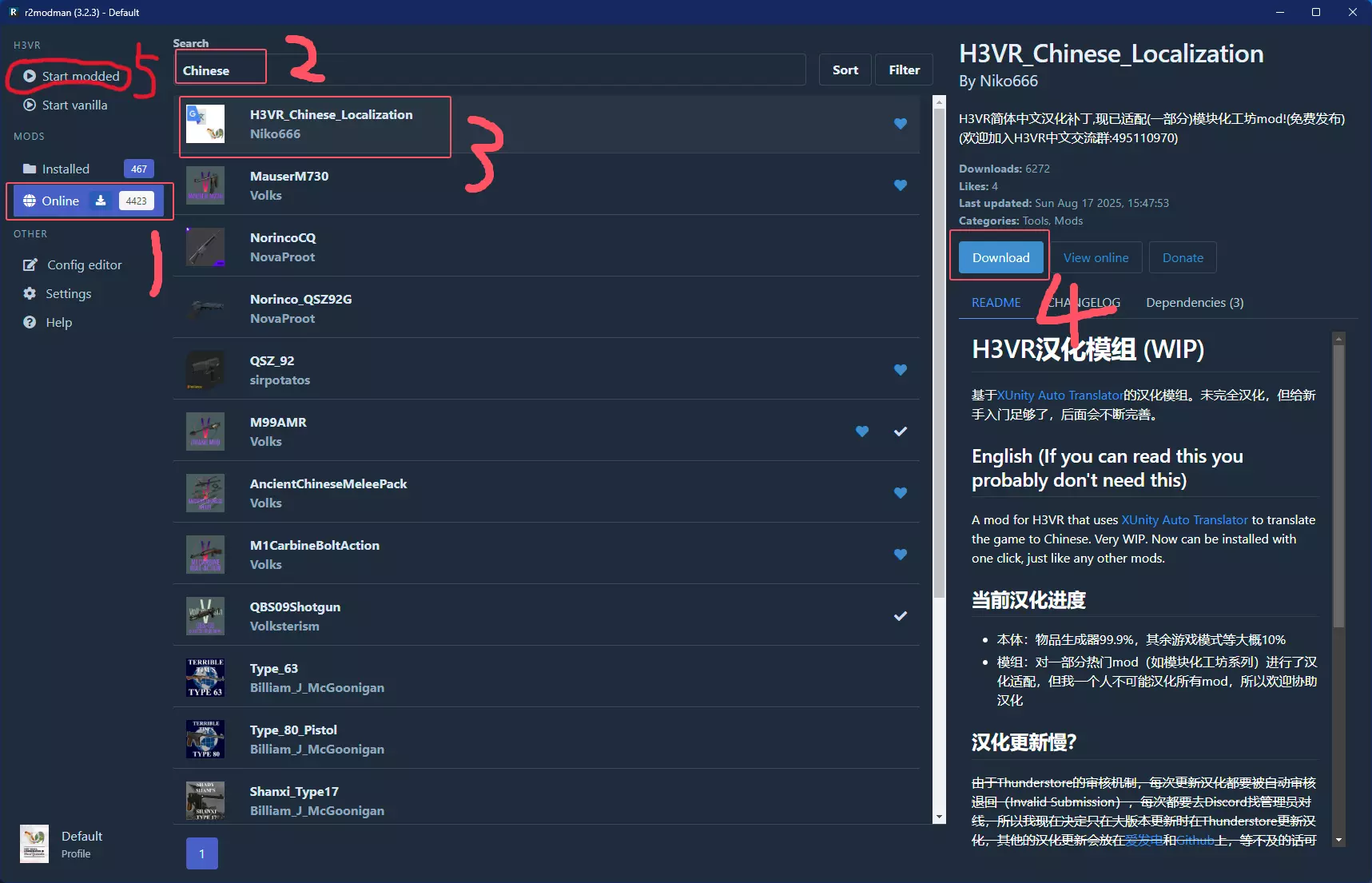Click the mod list scrollbar
The height and width of the screenshot is (883, 1372).
(x=940, y=352)
